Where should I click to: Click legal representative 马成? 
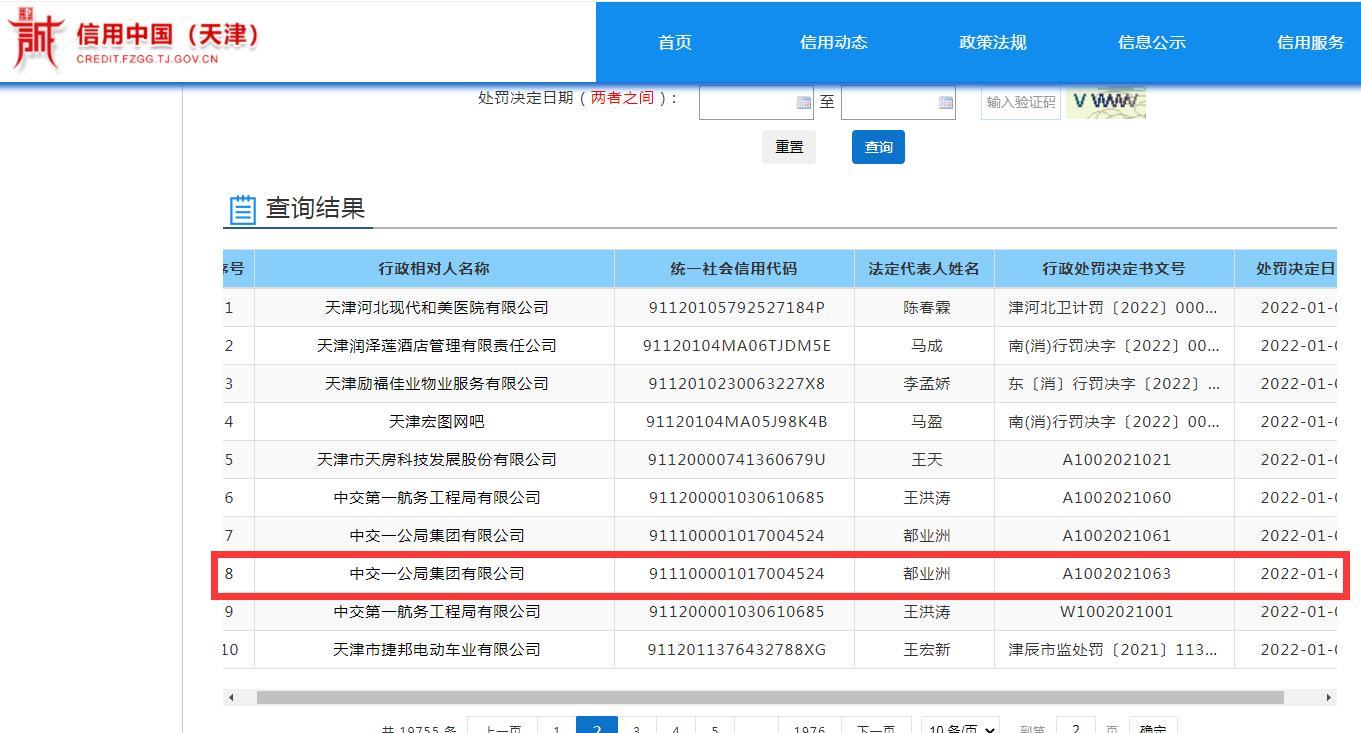[927, 346]
